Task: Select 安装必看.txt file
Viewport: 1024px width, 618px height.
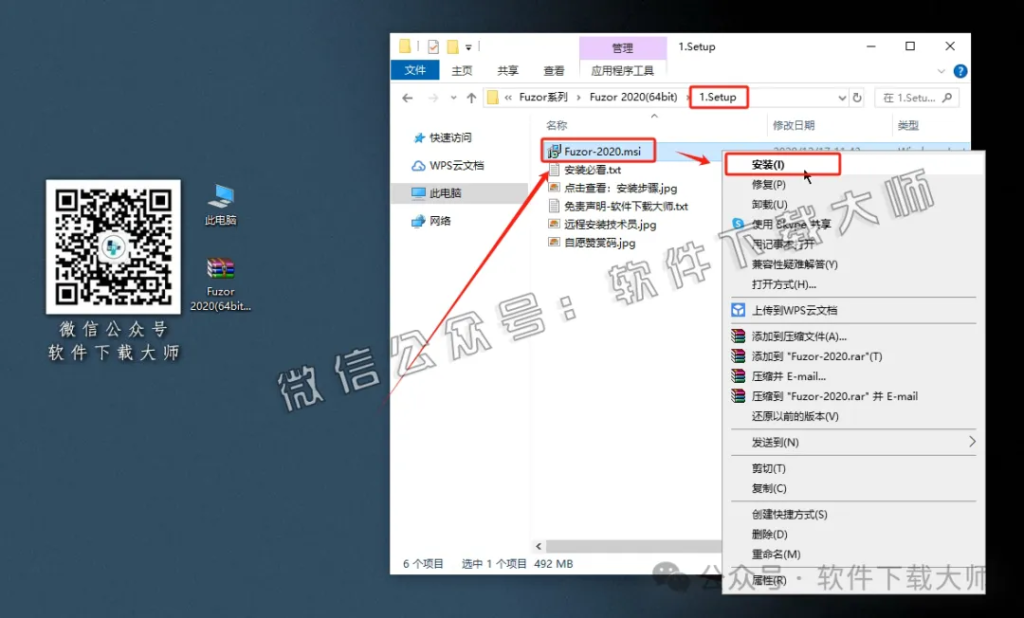Action: (592, 170)
